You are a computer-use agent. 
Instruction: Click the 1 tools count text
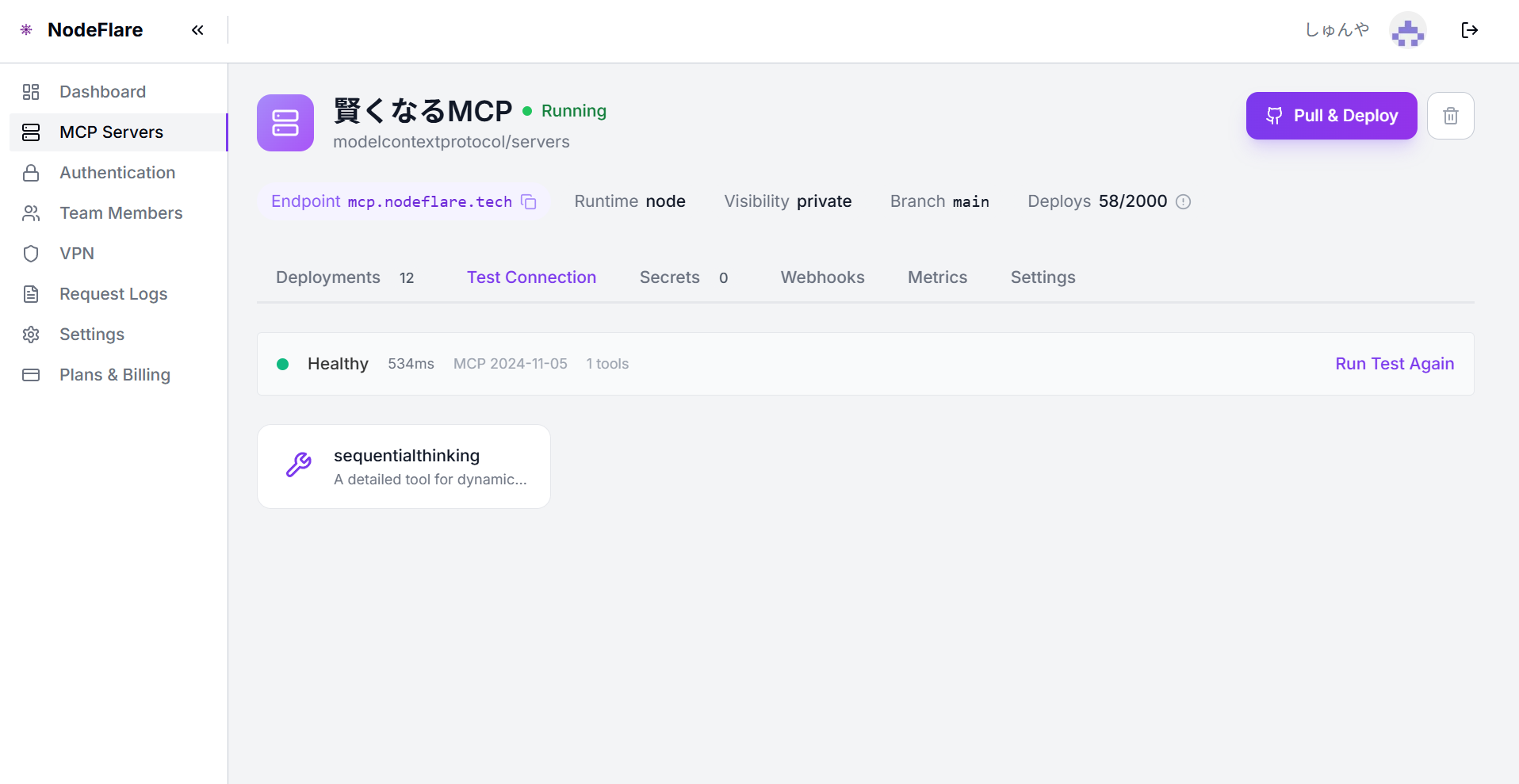(x=607, y=364)
